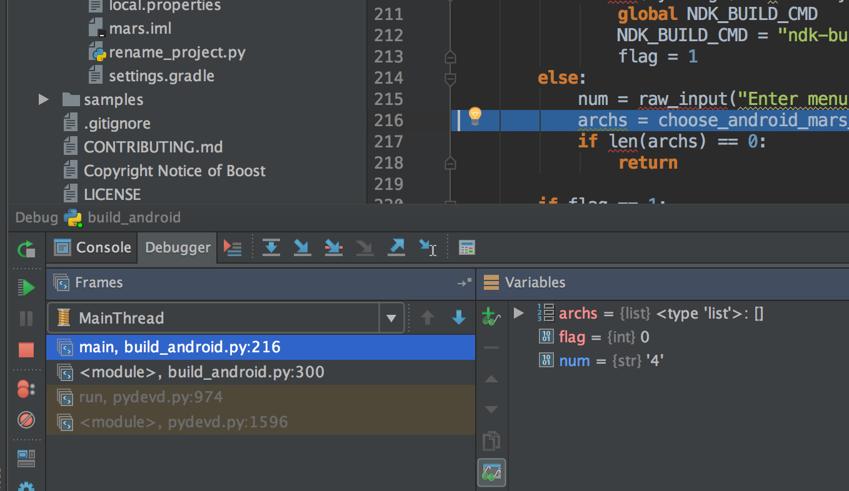This screenshot has width=849, height=491.
Task: Step Into toolbar icon
Action: pyautogui.click(x=302, y=247)
